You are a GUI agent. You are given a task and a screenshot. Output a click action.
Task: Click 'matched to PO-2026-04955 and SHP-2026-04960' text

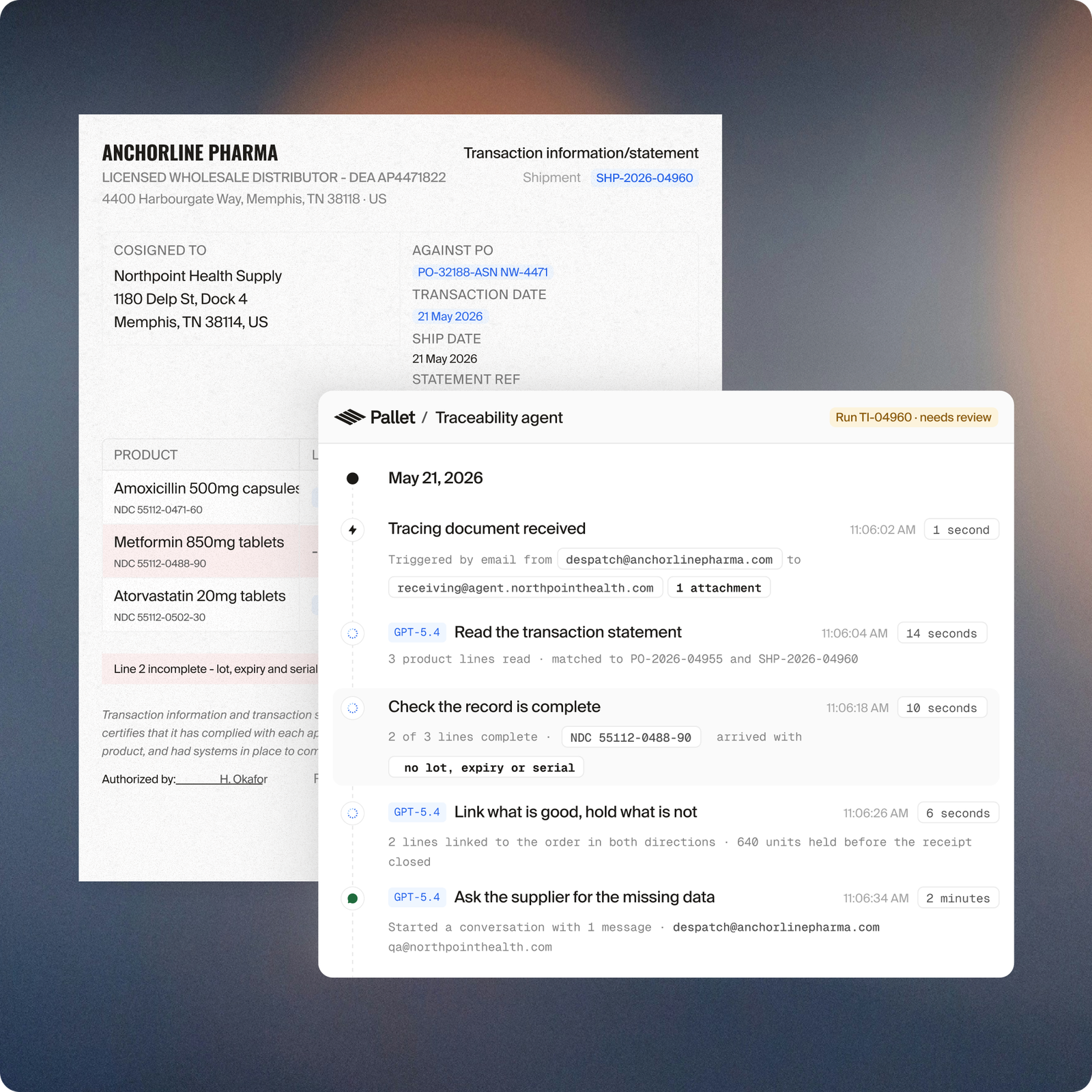click(705, 659)
